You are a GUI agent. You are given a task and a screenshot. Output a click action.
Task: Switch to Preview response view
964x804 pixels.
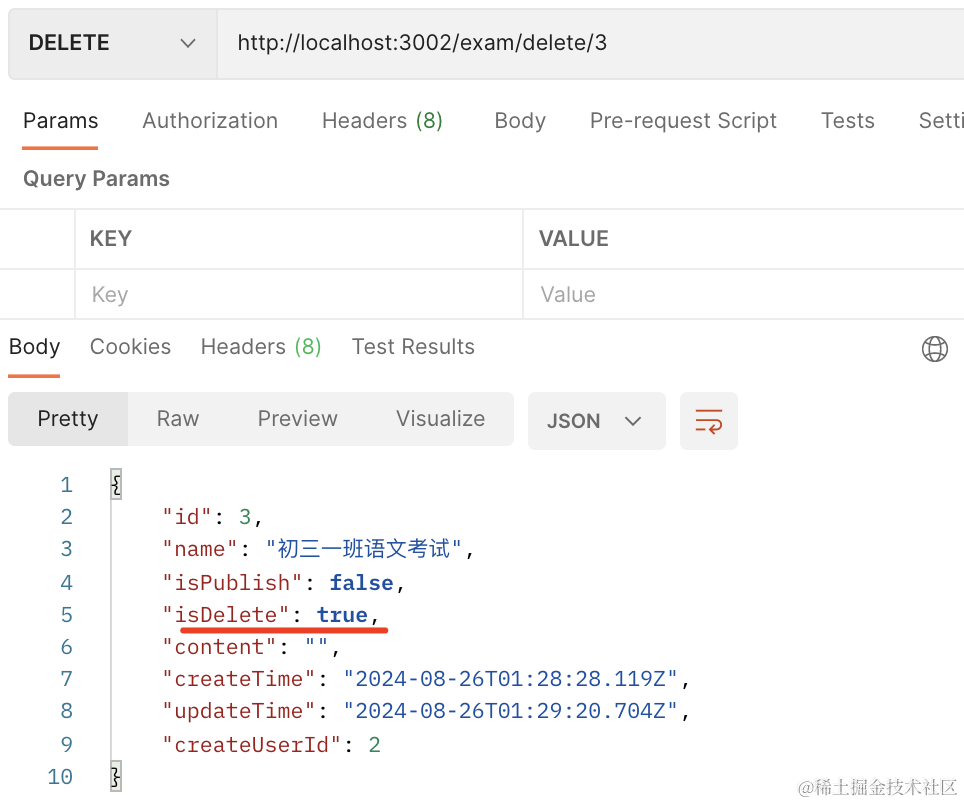297,419
